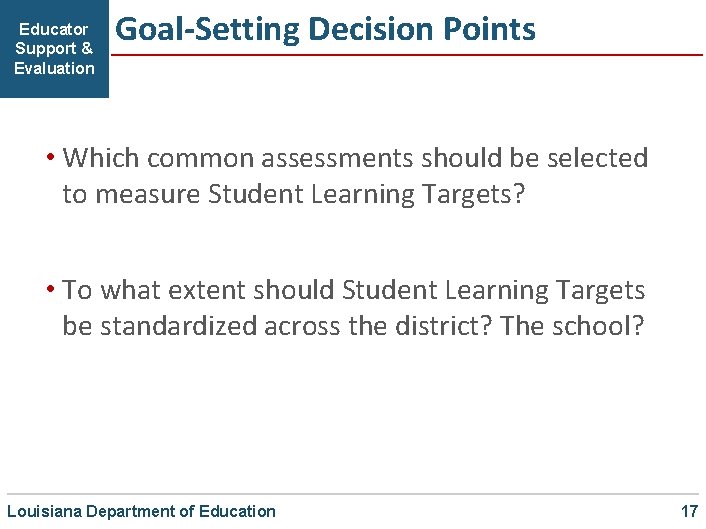706x529 pixels.
Task: Click the word "Evaluation" in blue box
Action: (x=54, y=68)
